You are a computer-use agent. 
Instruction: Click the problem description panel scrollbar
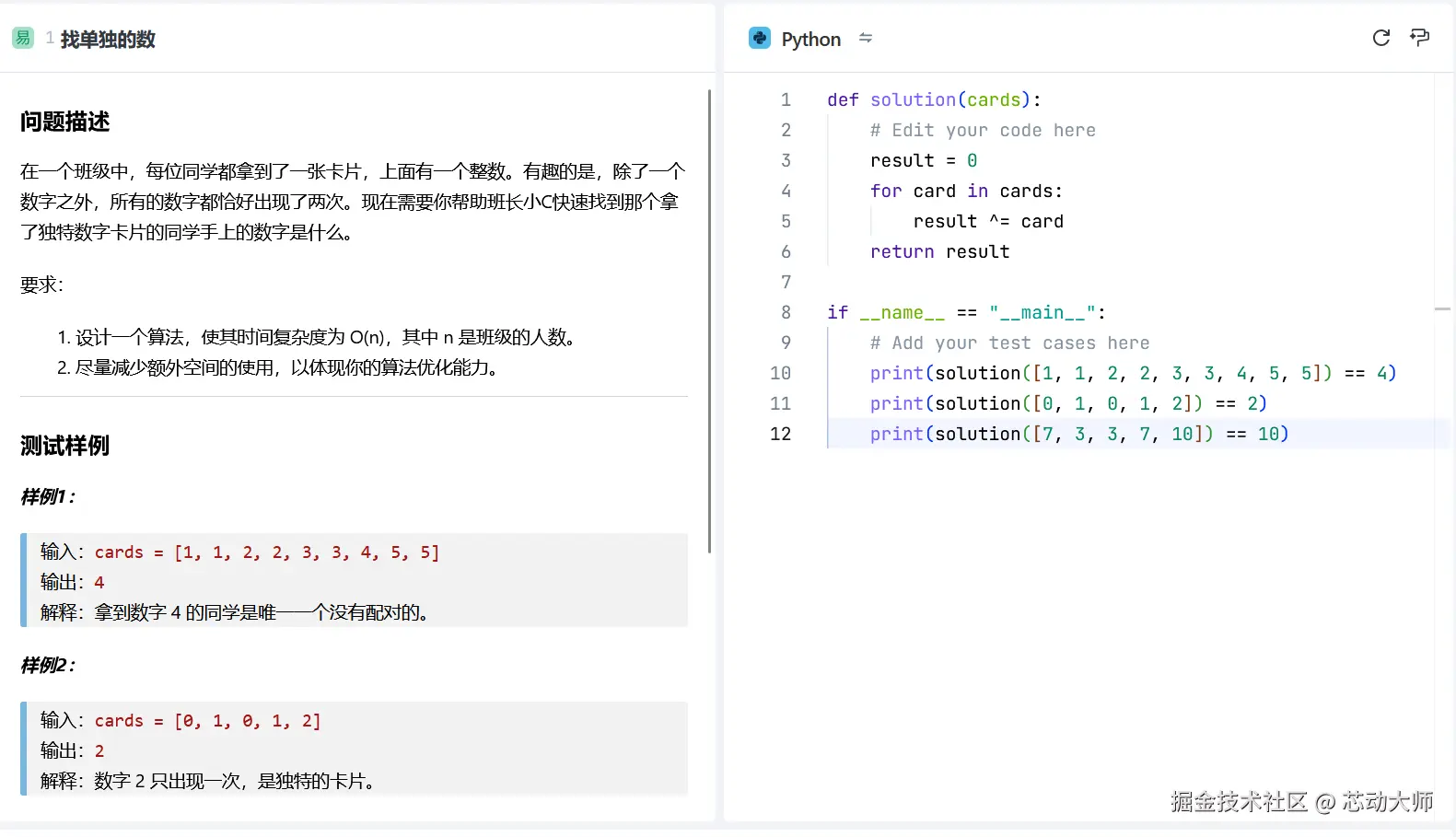point(709,320)
